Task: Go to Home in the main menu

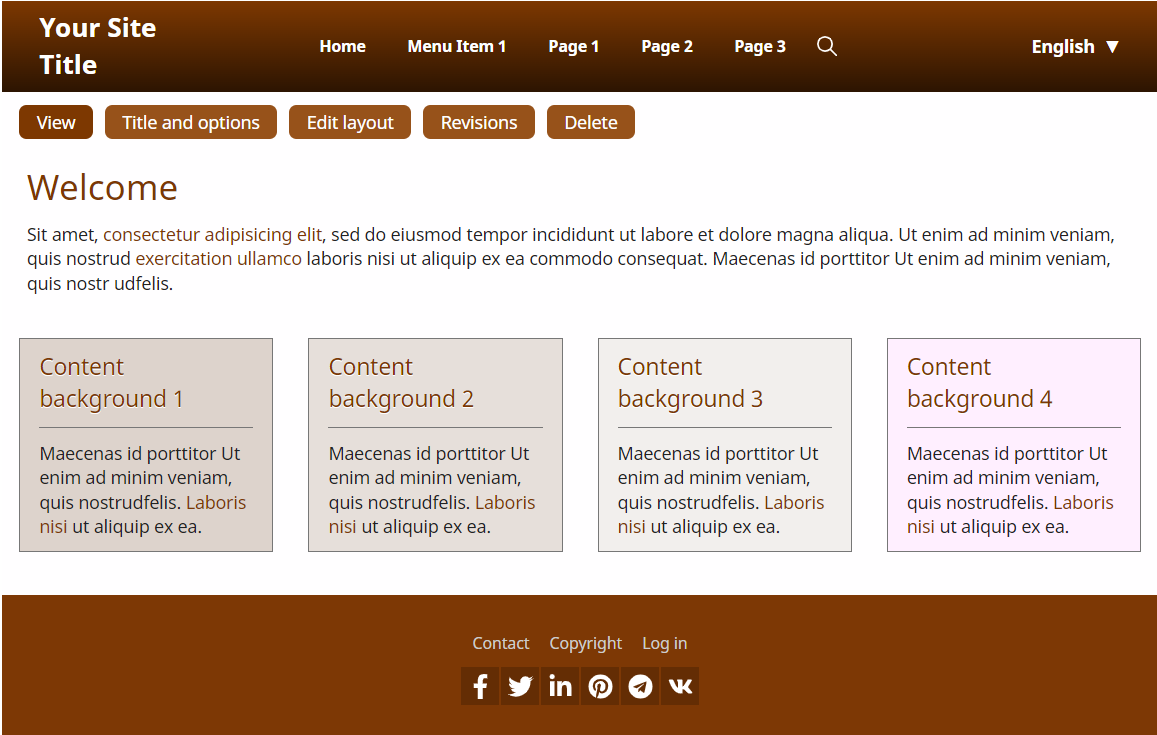Action: 342,46
